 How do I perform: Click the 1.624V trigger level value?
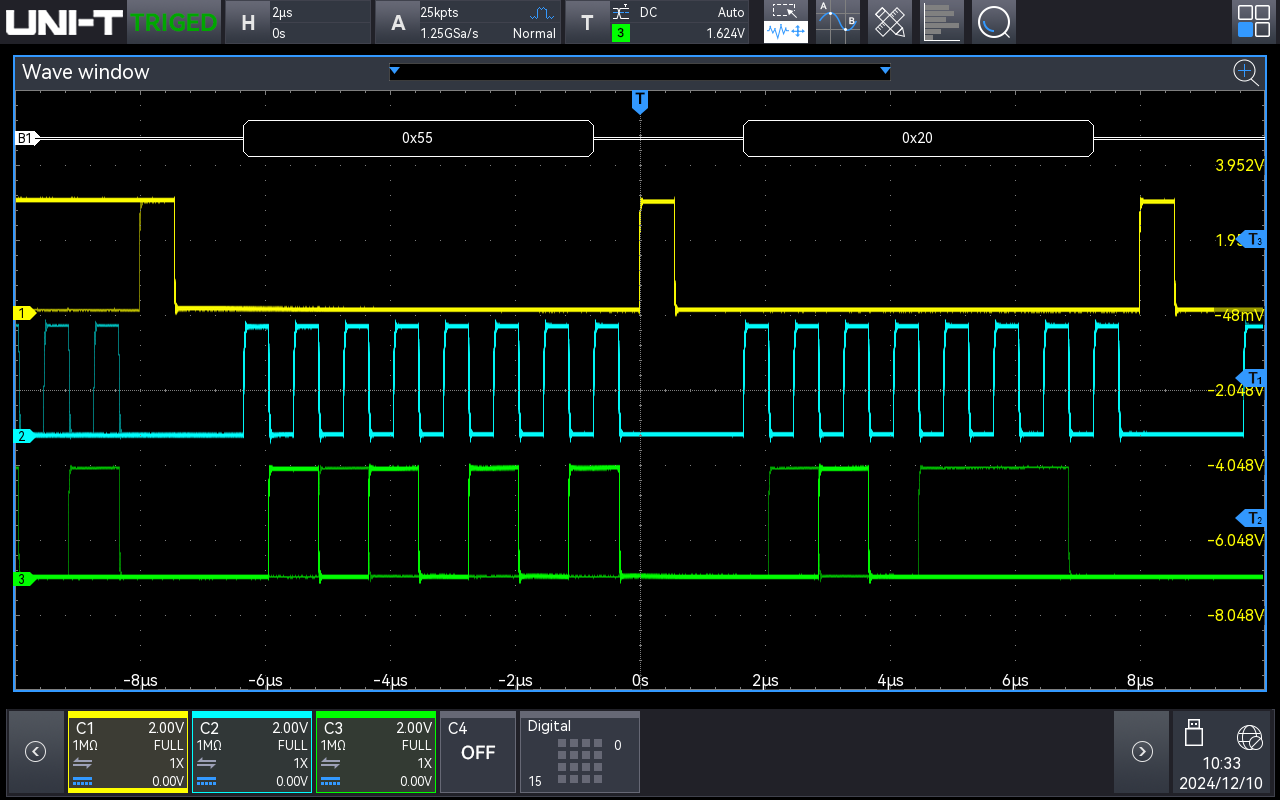click(x=726, y=33)
